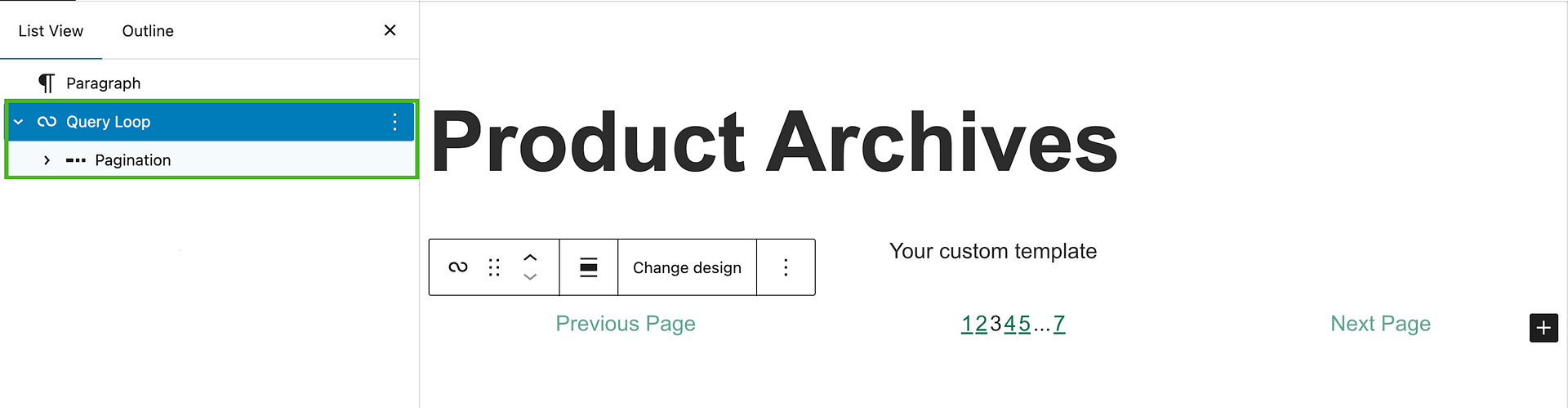Select the Pagination block in List View
The width and height of the screenshot is (1568, 408).
click(x=133, y=160)
